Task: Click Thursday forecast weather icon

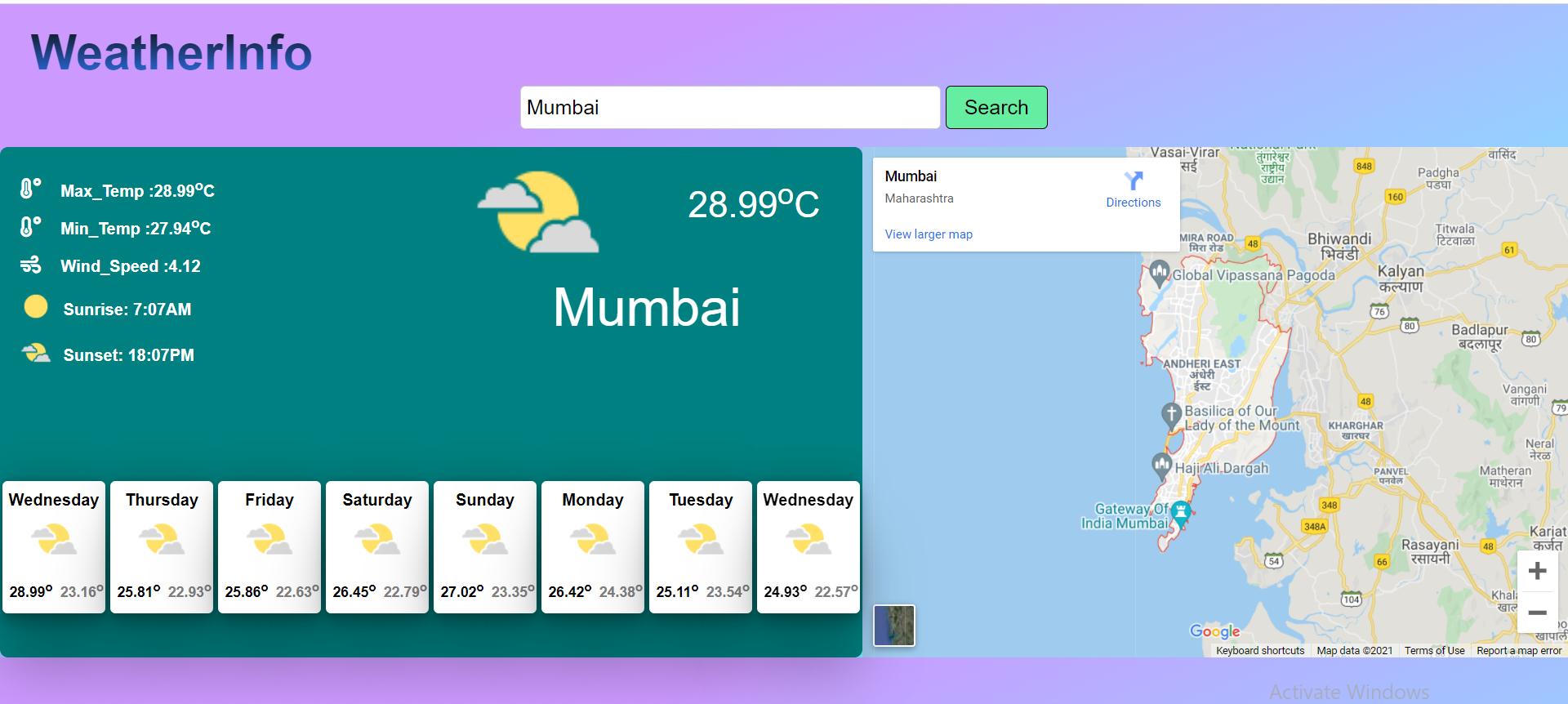Action: pyautogui.click(x=162, y=540)
